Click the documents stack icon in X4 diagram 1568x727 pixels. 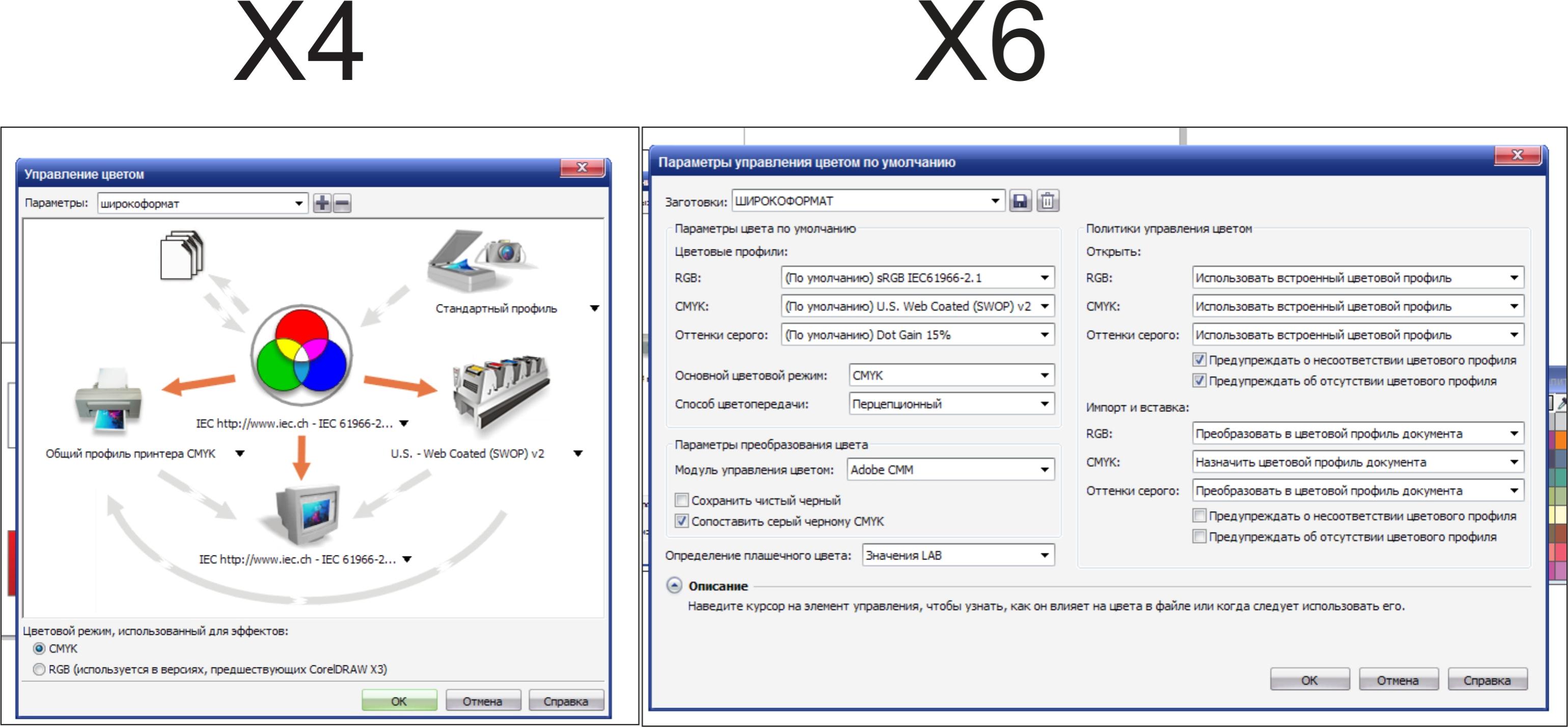(x=181, y=255)
